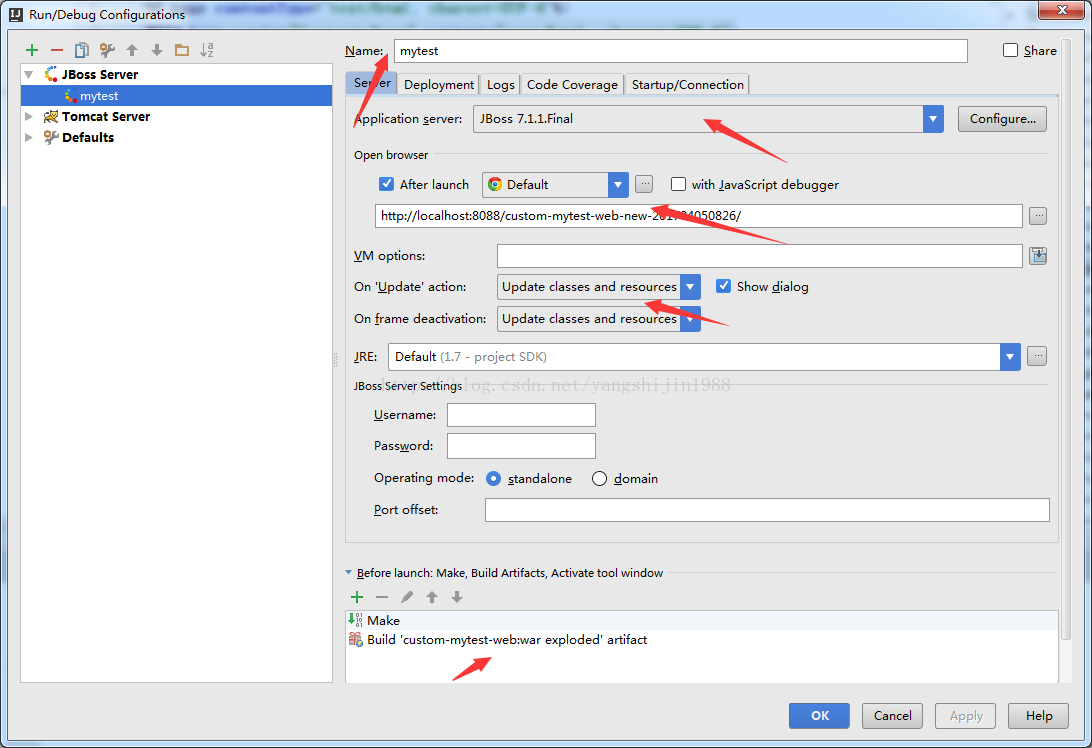The width and height of the screenshot is (1092, 748).
Task: Open the JRE dropdown
Action: [x=1010, y=357]
